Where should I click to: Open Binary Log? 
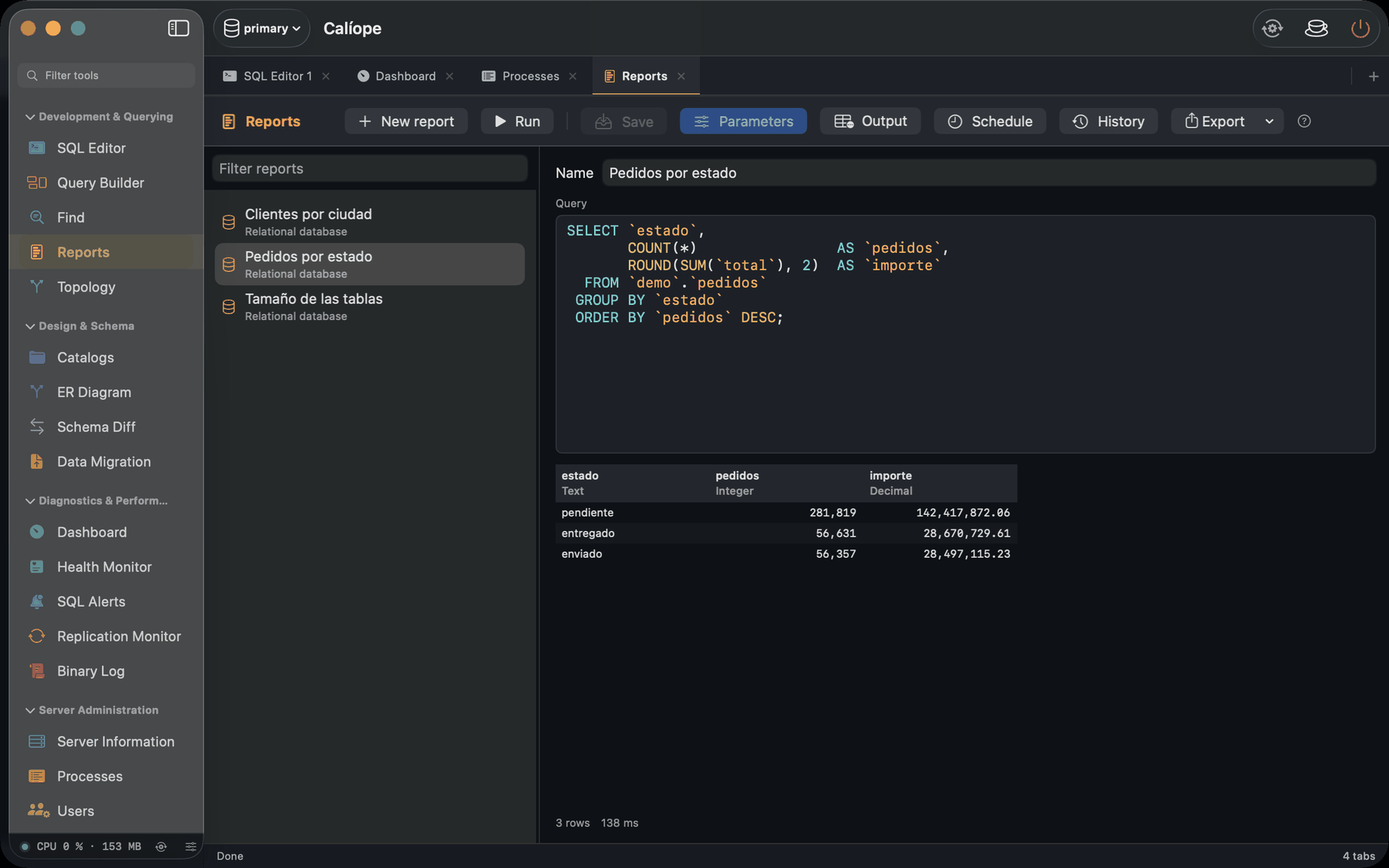pyautogui.click(x=106, y=671)
